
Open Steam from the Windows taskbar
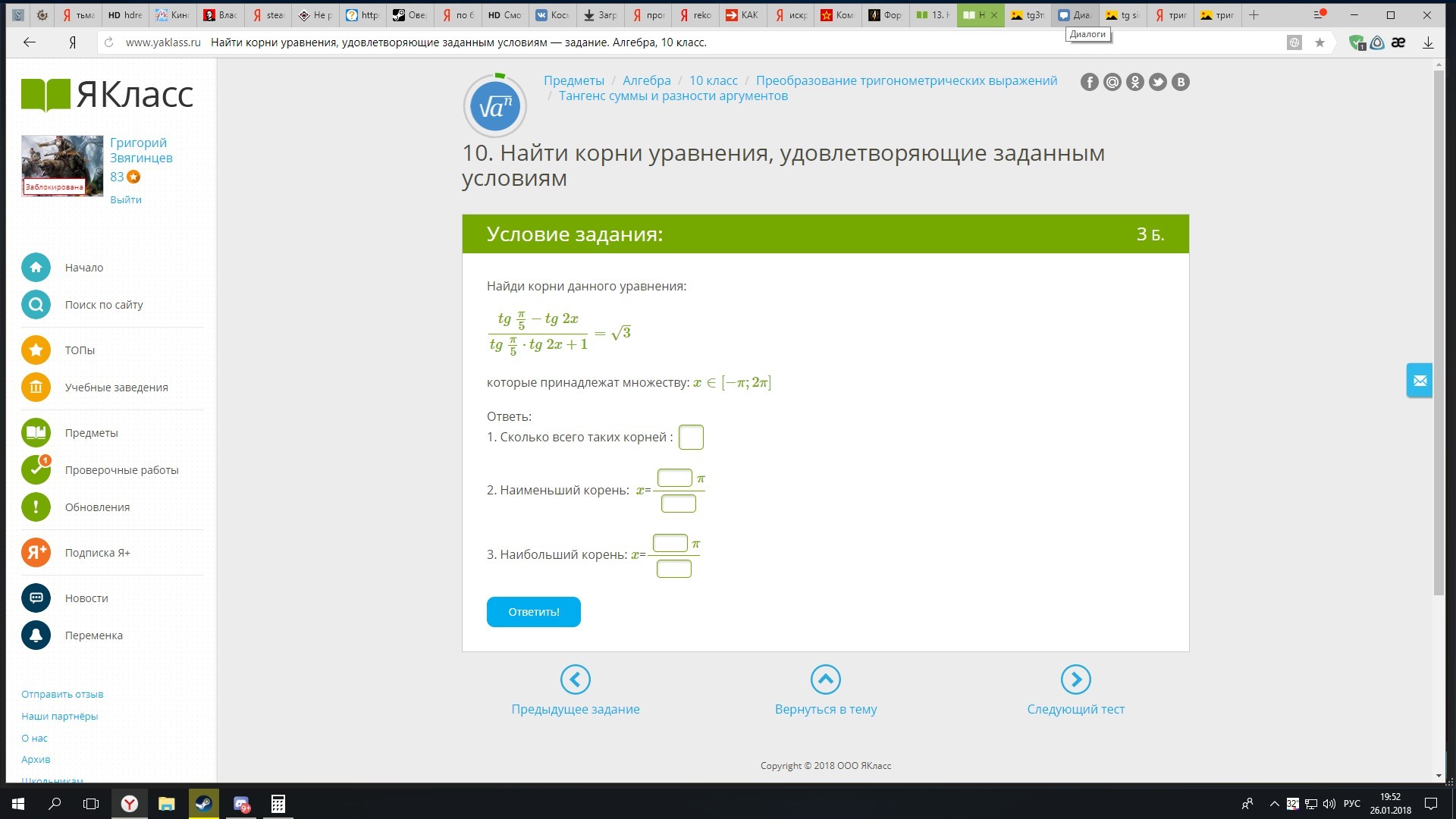click(x=203, y=804)
